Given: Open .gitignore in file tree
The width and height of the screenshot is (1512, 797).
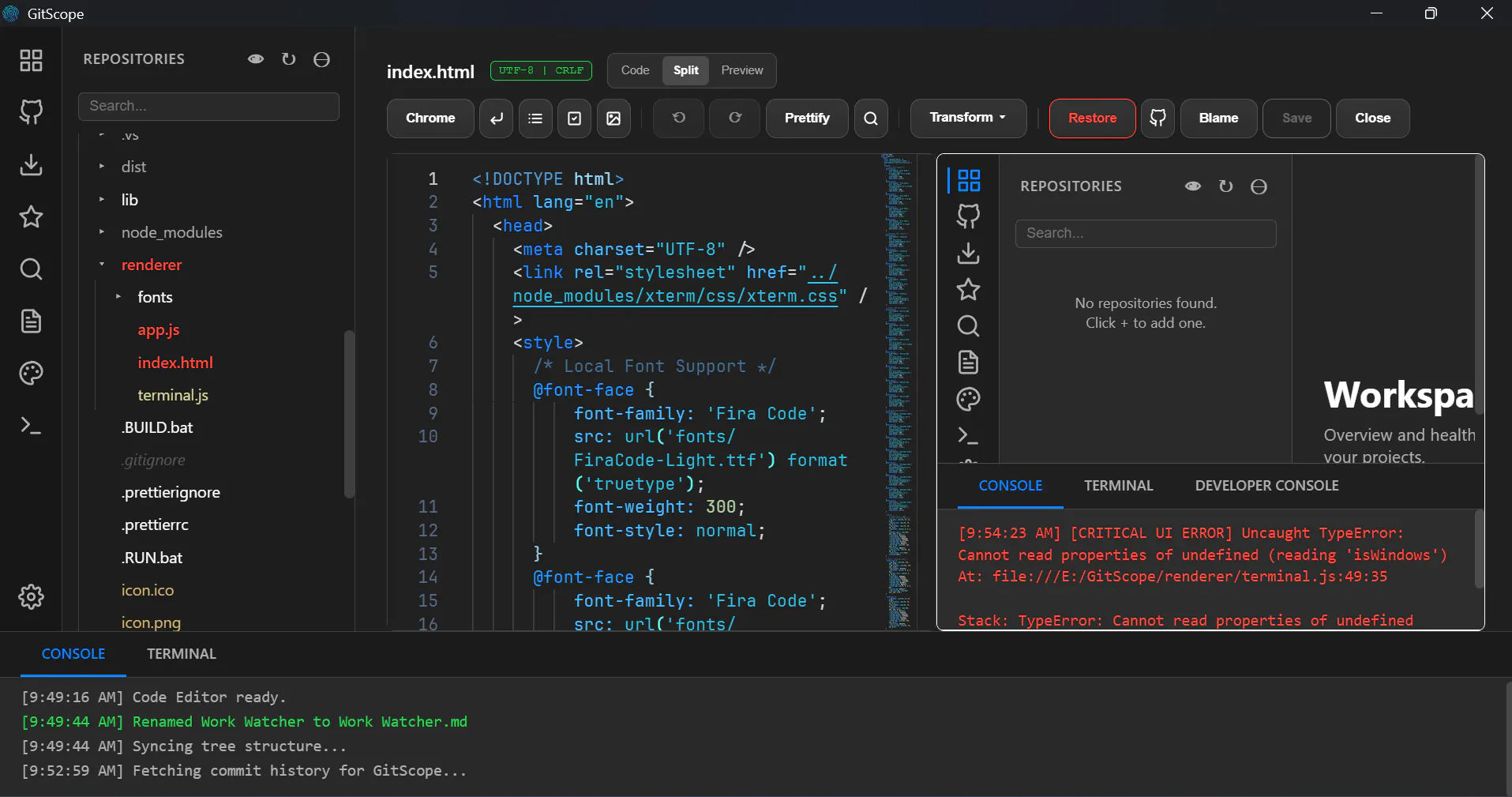Looking at the screenshot, I should [x=153, y=460].
